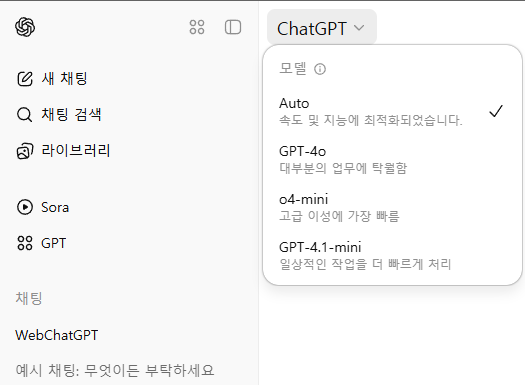Select the Auto model option
Image resolution: width=525 pixels, height=385 pixels.
point(392,111)
